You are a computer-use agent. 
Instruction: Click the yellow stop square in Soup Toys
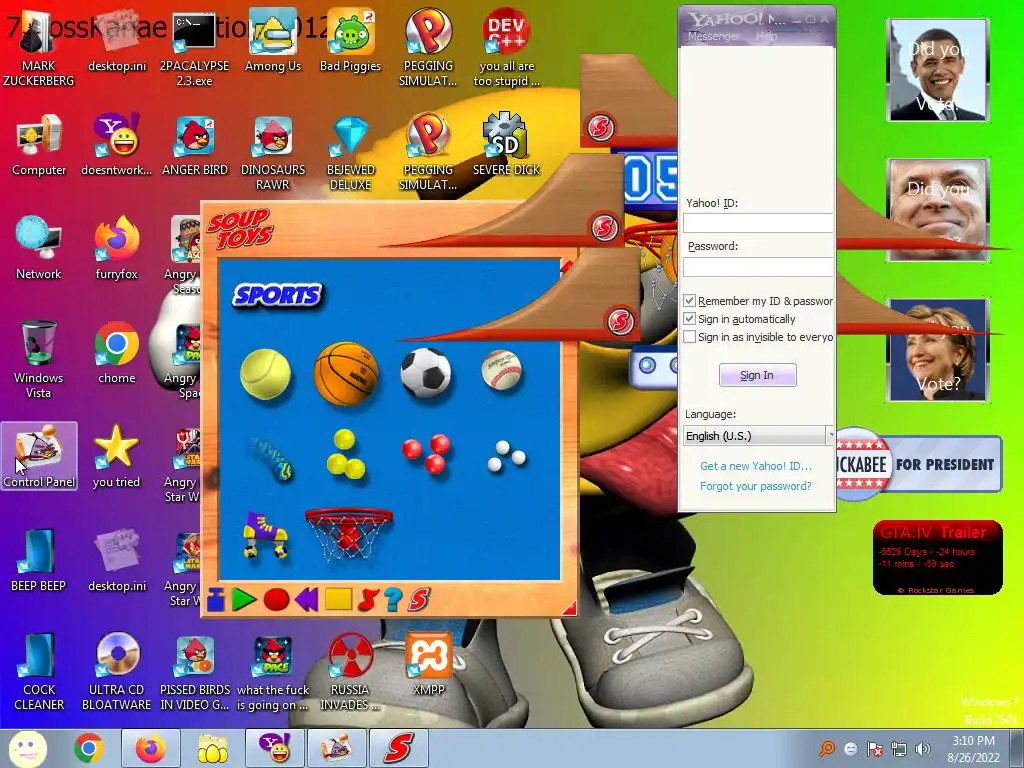[338, 599]
